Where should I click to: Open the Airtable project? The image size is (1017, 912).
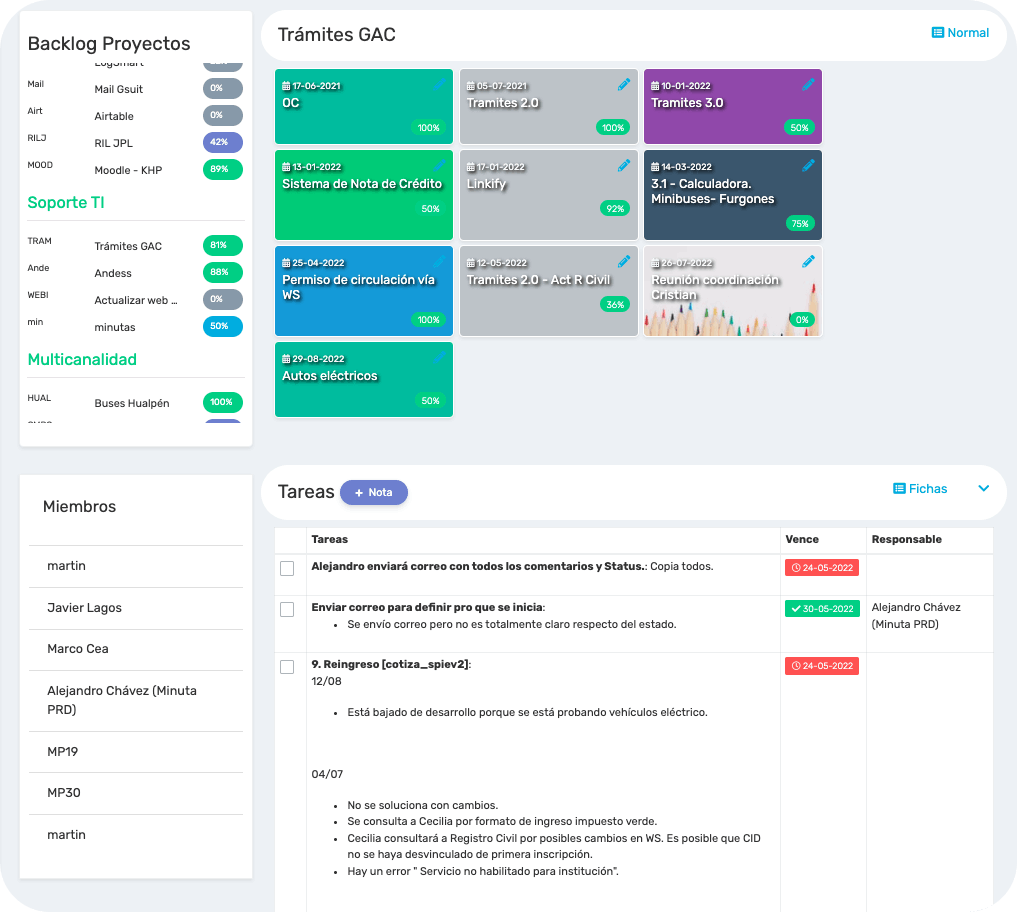pos(114,116)
